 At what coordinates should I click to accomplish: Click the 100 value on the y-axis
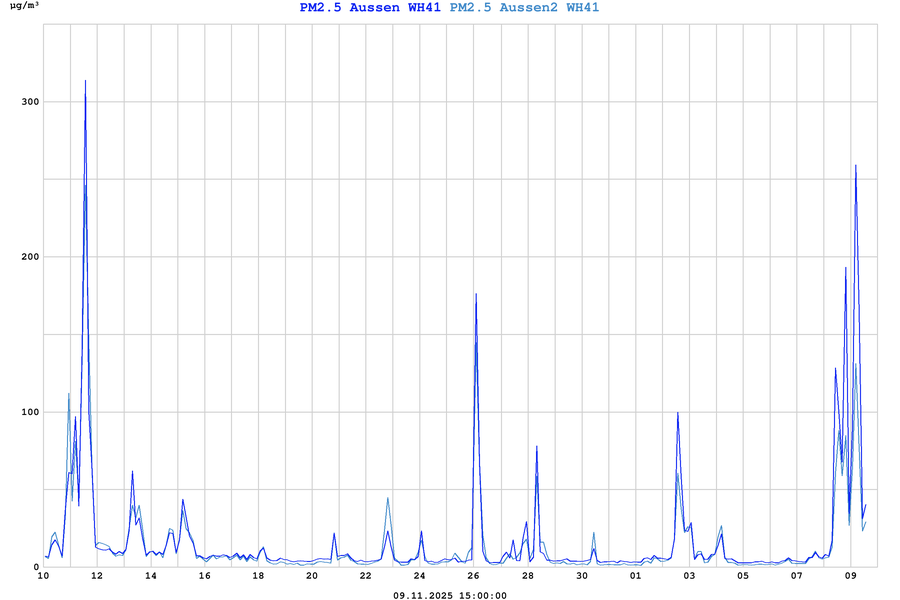tap(26, 412)
